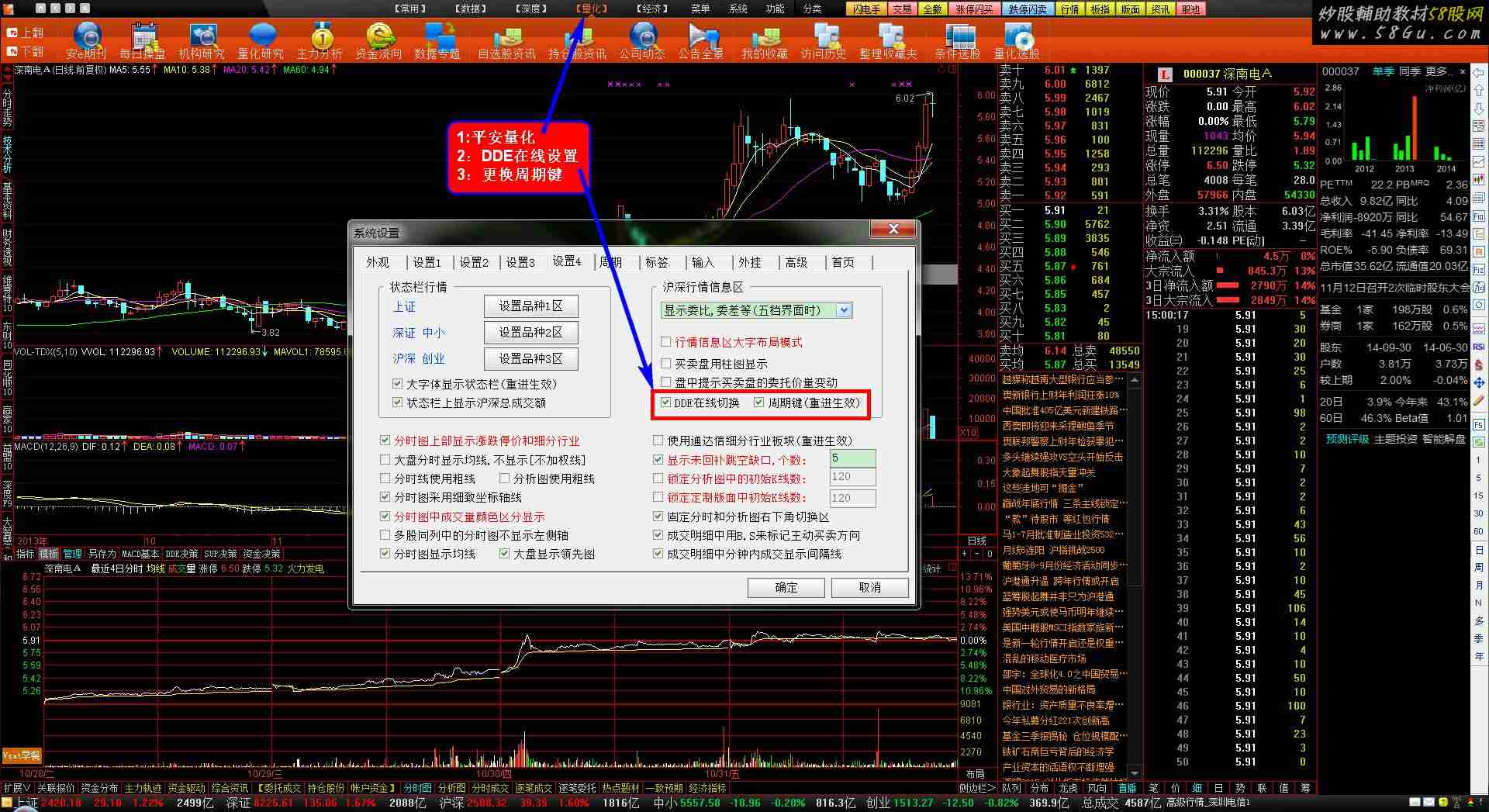Open the 条件选股 icon

[x=959, y=40]
